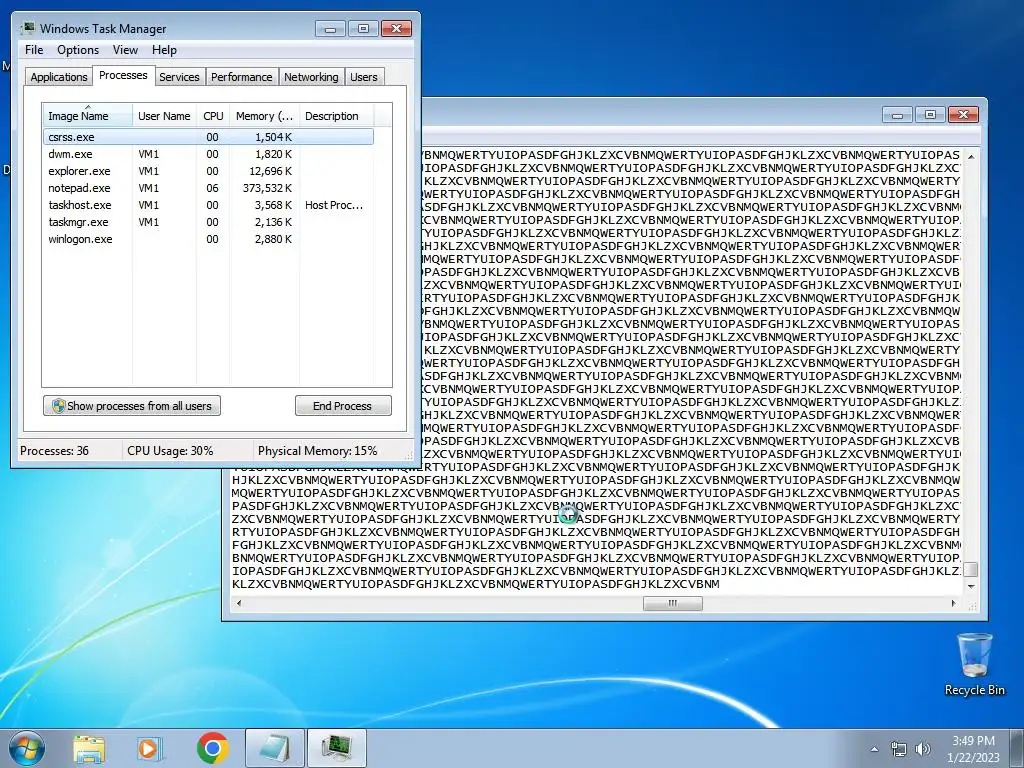Click Notepad horizontal scrollbar left arrow
Screen dimensions: 1024x768
tap(239, 603)
